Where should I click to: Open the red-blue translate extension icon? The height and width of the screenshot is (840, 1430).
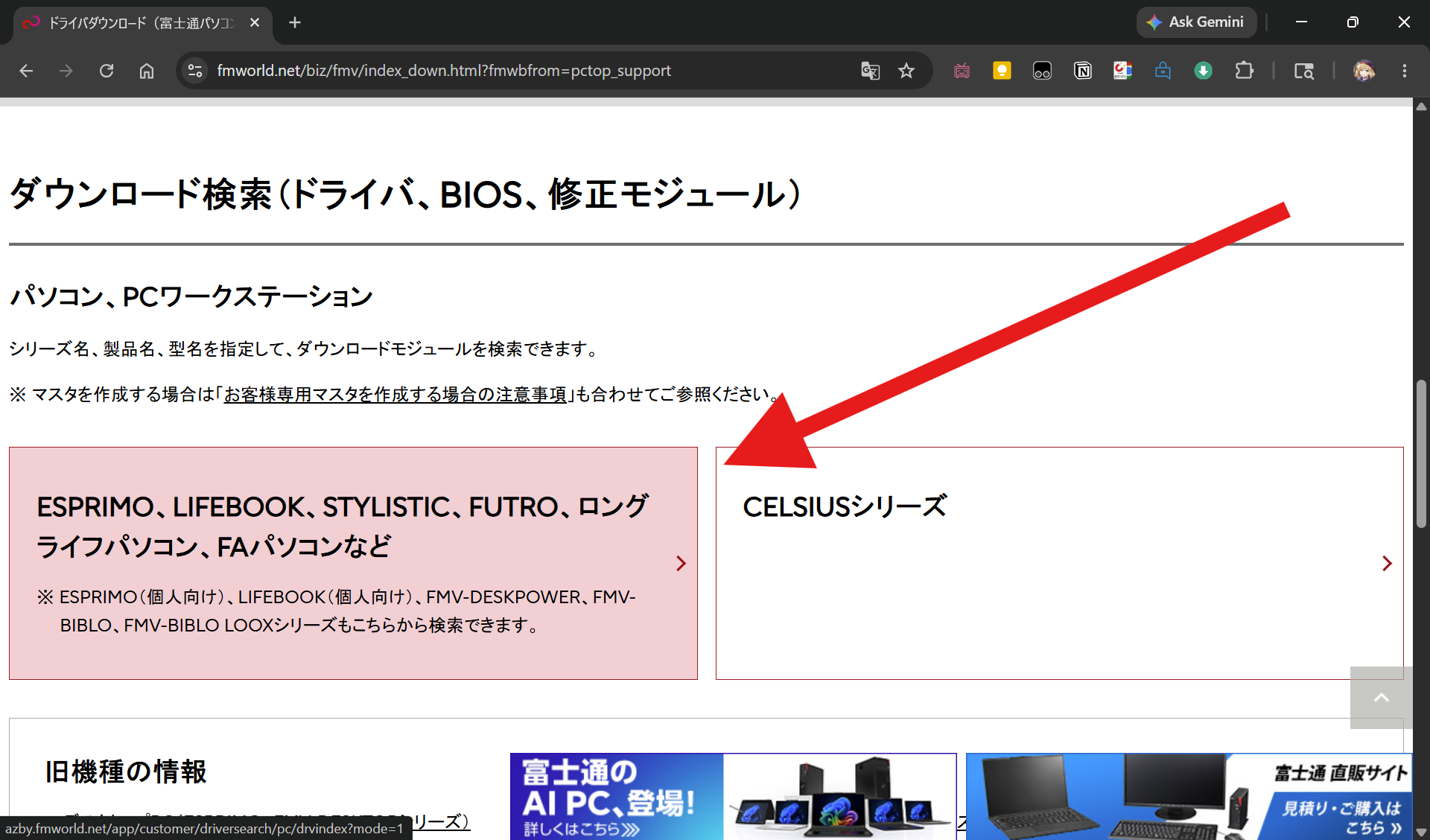[x=1122, y=71]
